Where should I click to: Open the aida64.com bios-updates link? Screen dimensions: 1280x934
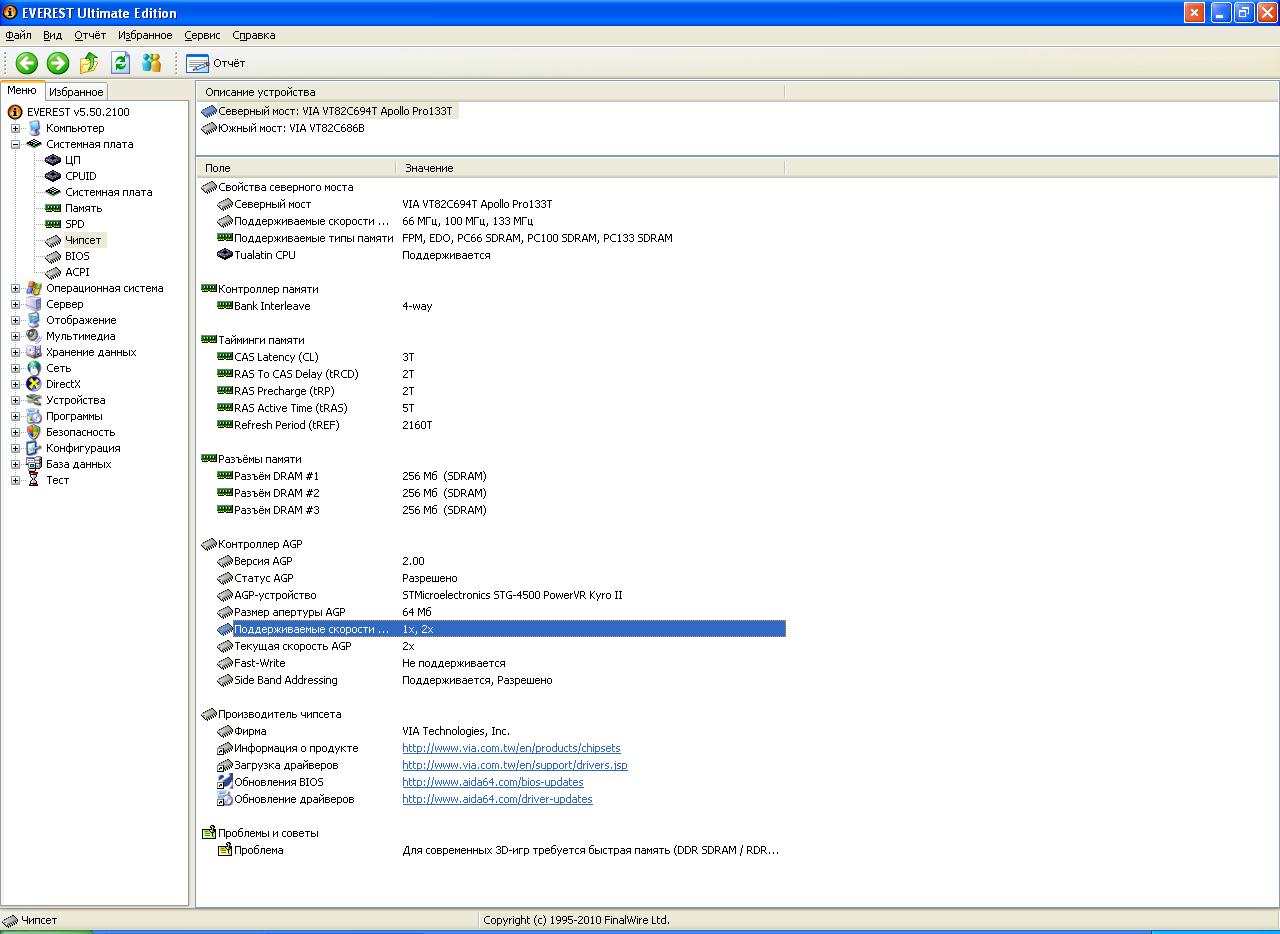[493, 782]
